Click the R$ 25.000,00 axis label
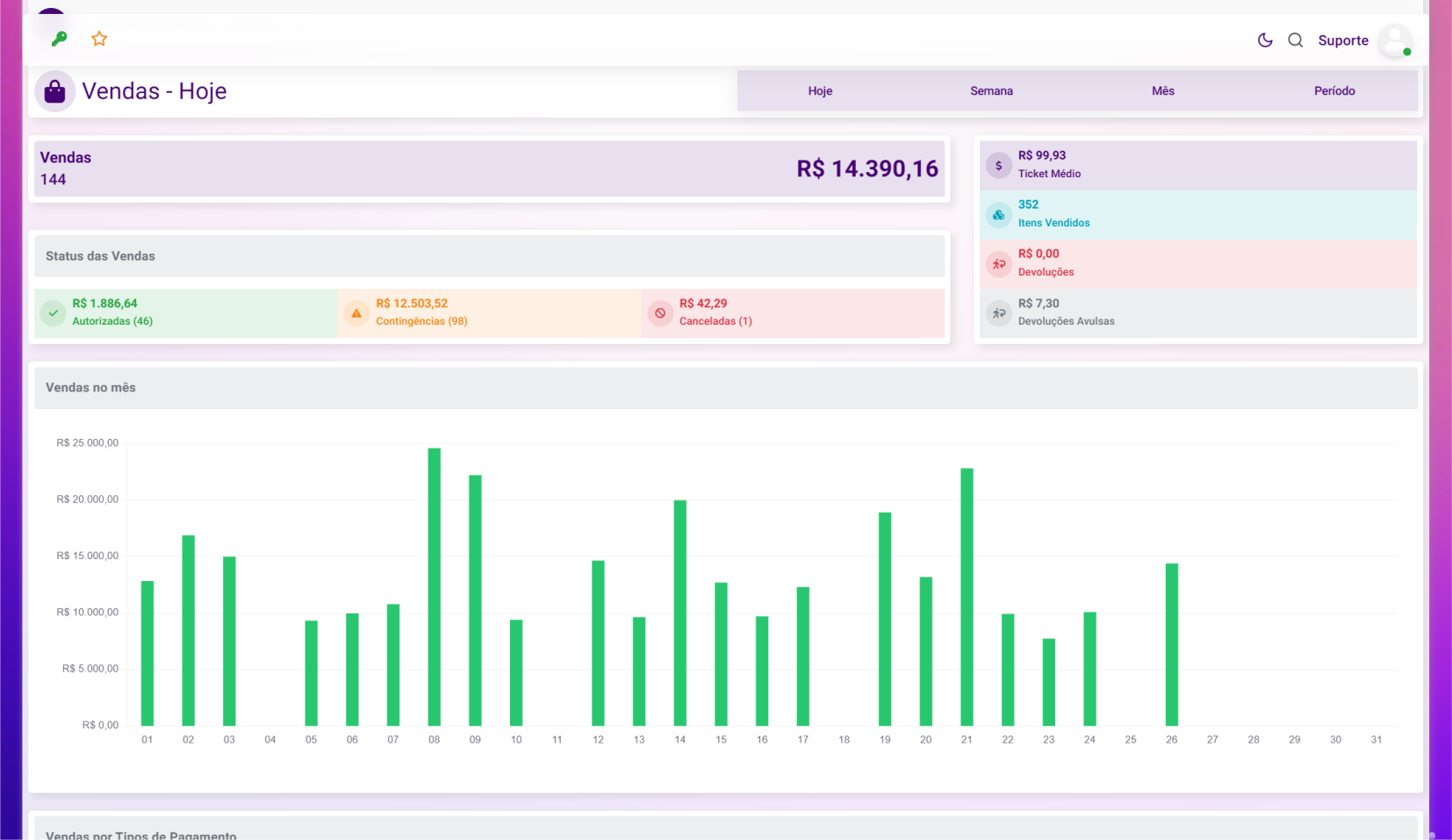 [87, 443]
